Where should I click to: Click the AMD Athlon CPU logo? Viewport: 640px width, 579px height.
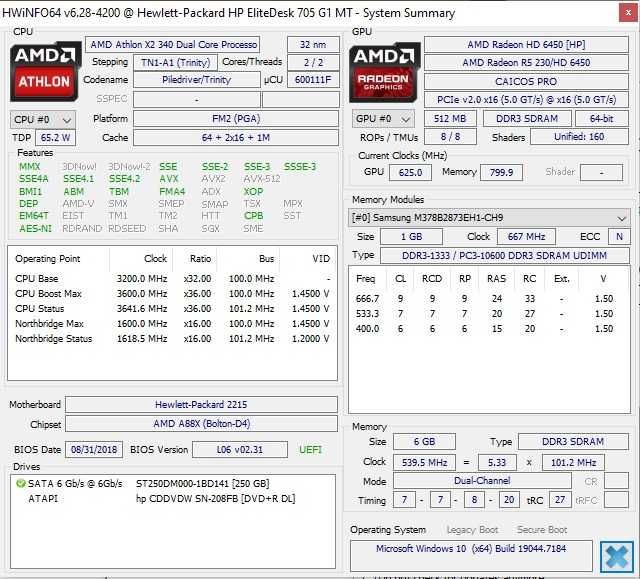tap(44, 71)
